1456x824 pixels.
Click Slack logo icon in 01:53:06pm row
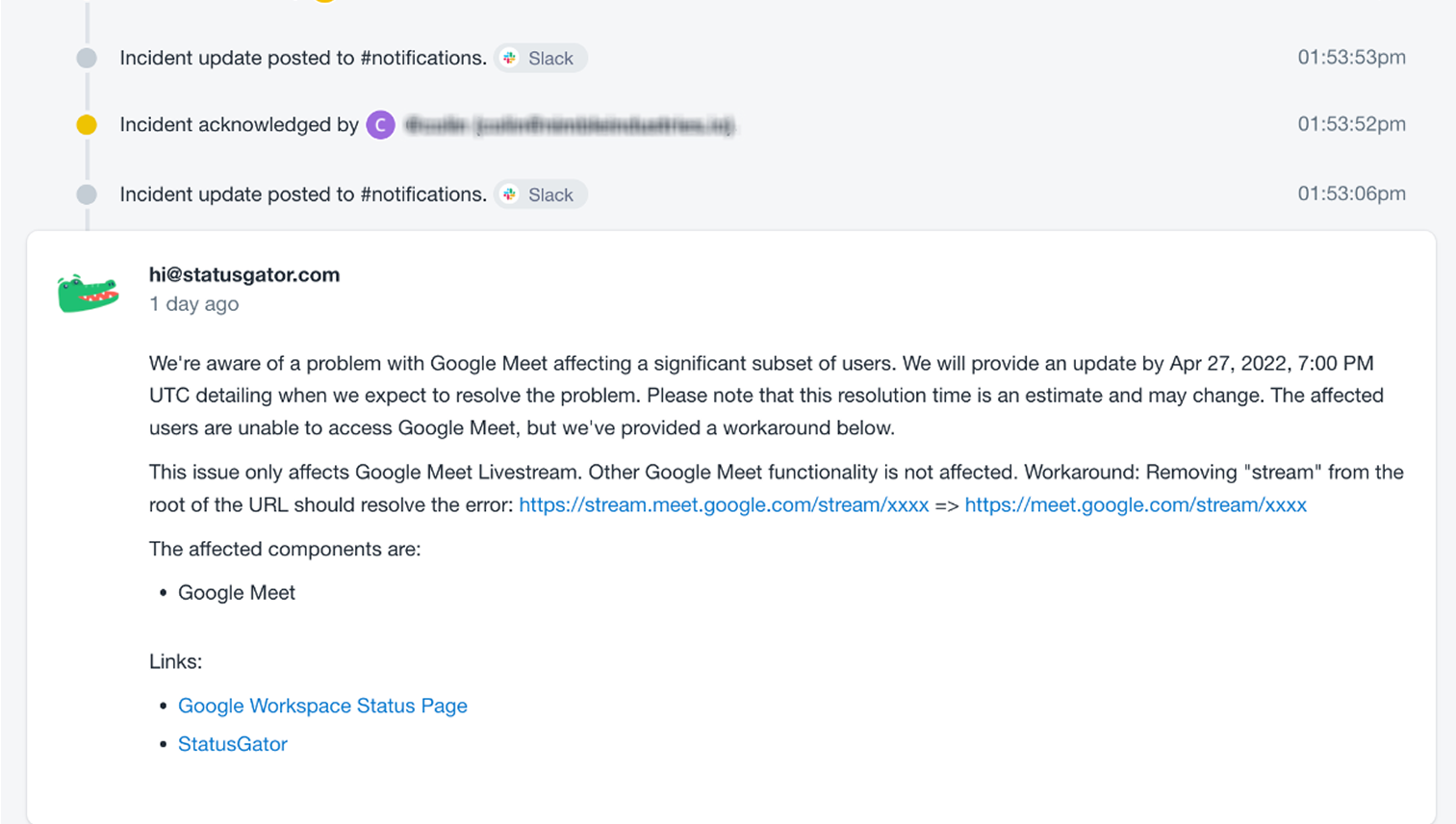510,194
